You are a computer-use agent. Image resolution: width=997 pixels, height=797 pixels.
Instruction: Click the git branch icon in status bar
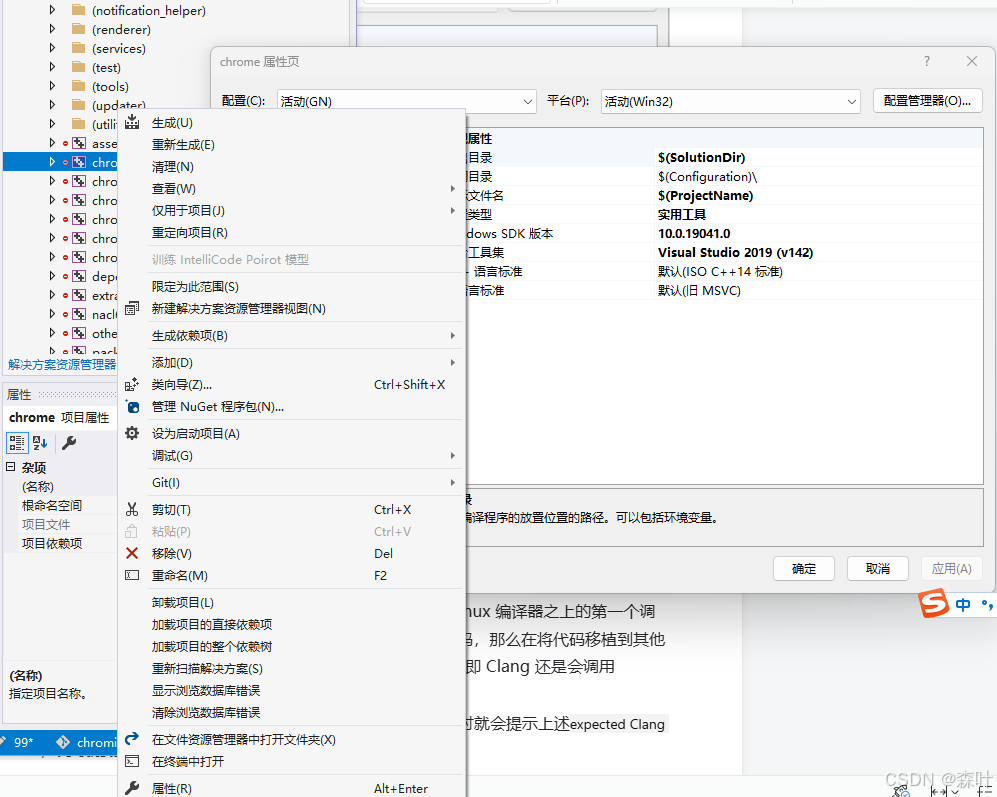63,742
